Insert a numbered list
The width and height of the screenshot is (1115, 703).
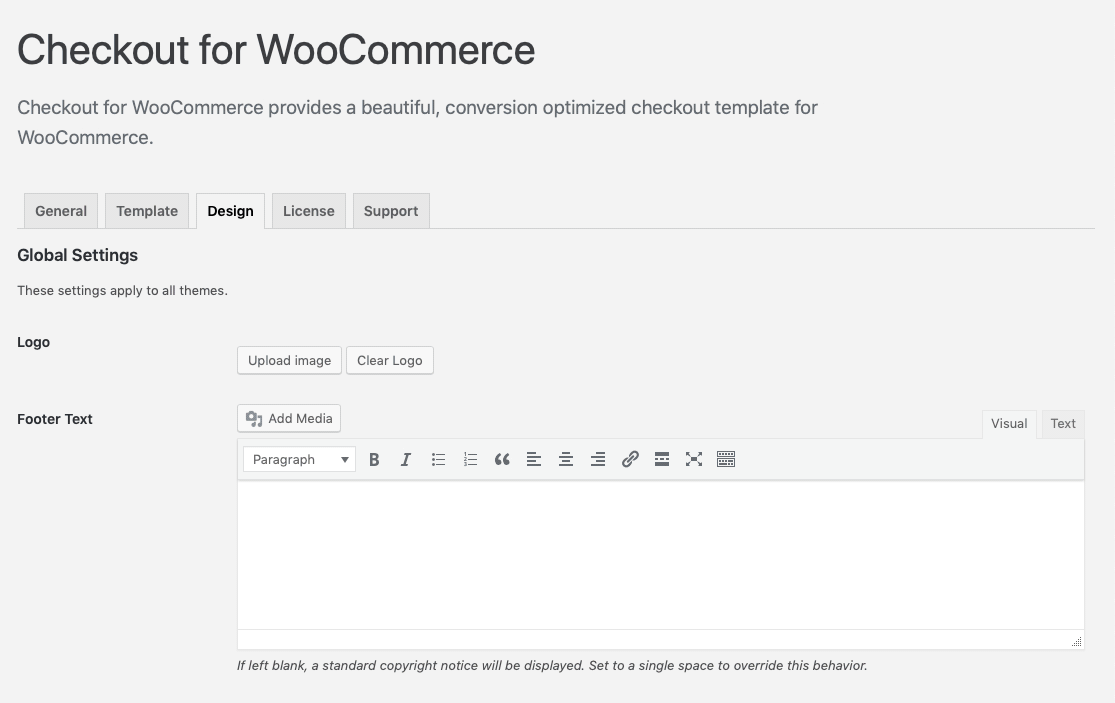470,460
